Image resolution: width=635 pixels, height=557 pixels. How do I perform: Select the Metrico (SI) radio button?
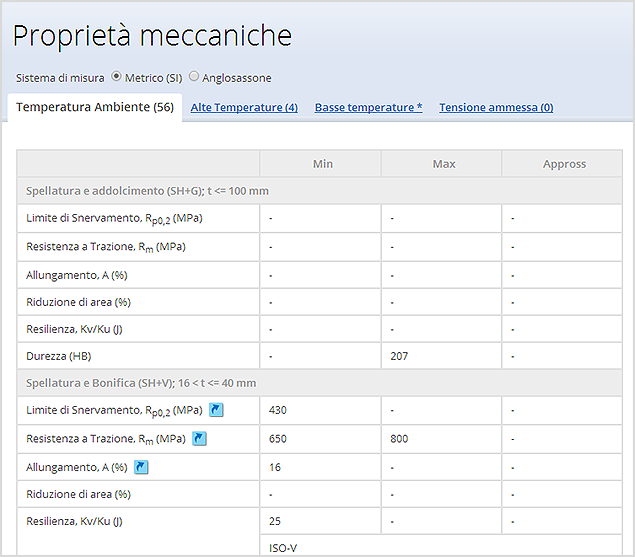[x=116, y=76]
